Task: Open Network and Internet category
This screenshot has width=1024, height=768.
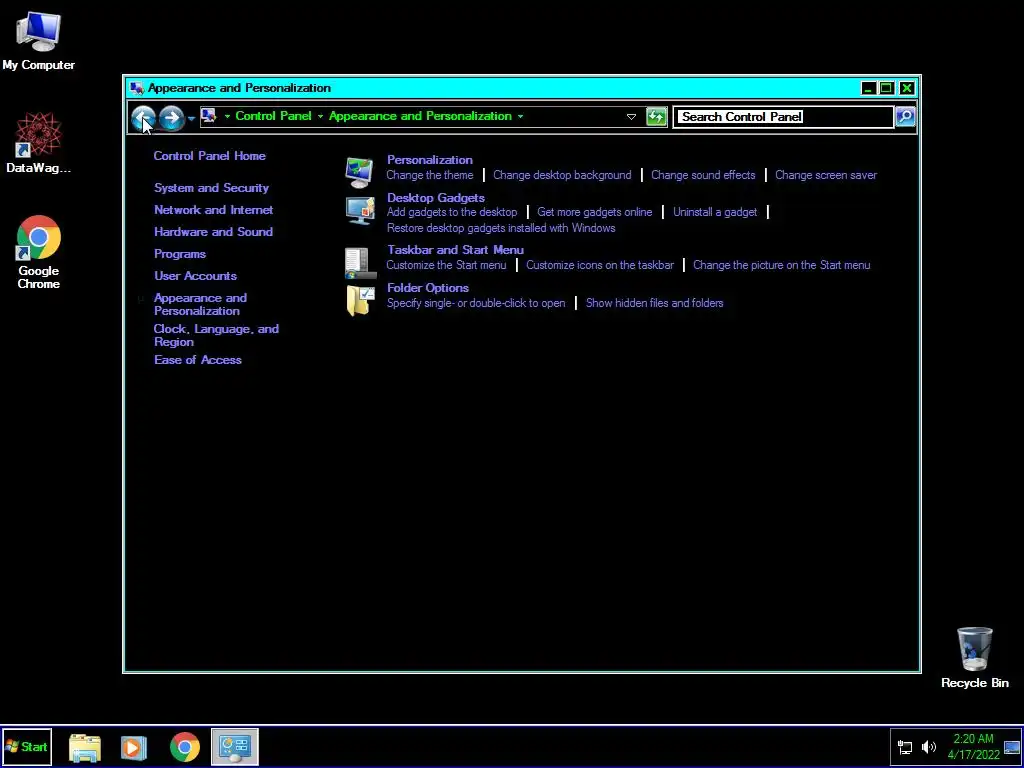Action: [x=214, y=210]
